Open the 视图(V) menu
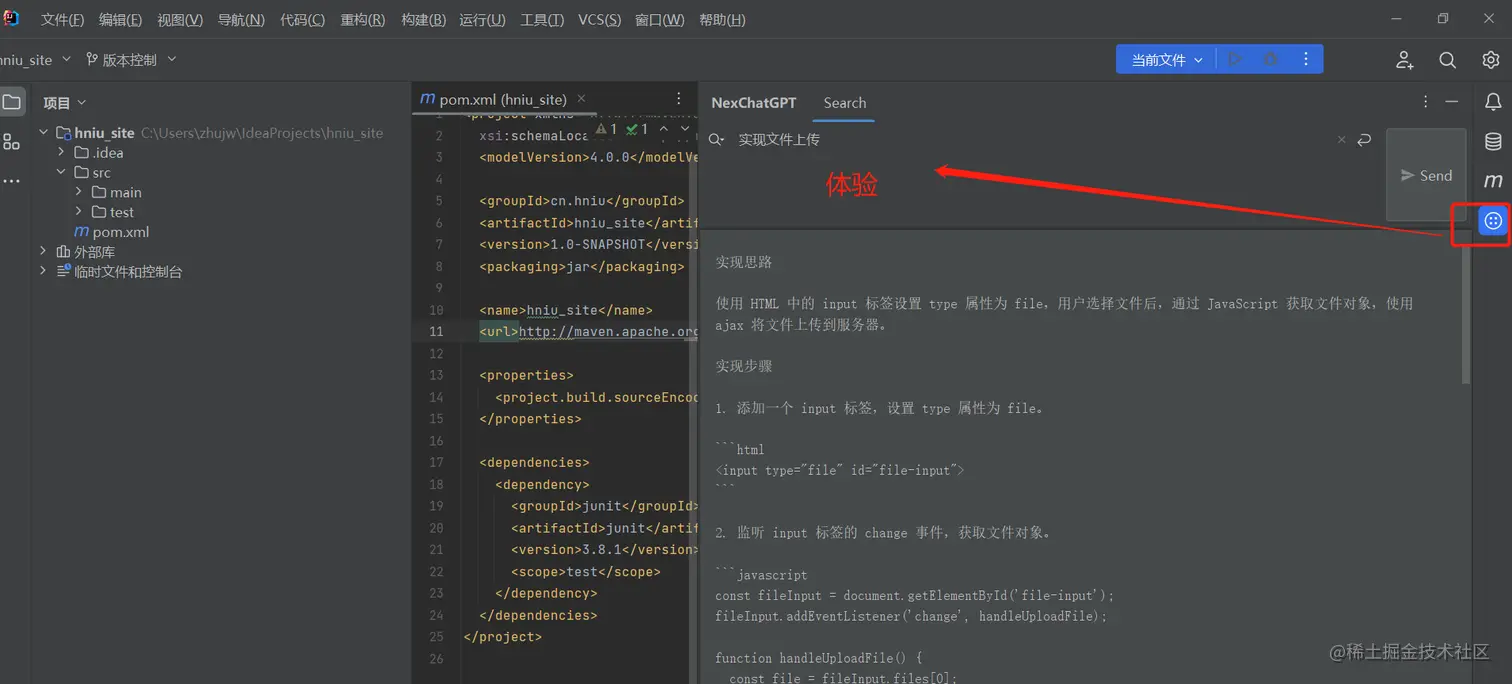 tap(179, 20)
